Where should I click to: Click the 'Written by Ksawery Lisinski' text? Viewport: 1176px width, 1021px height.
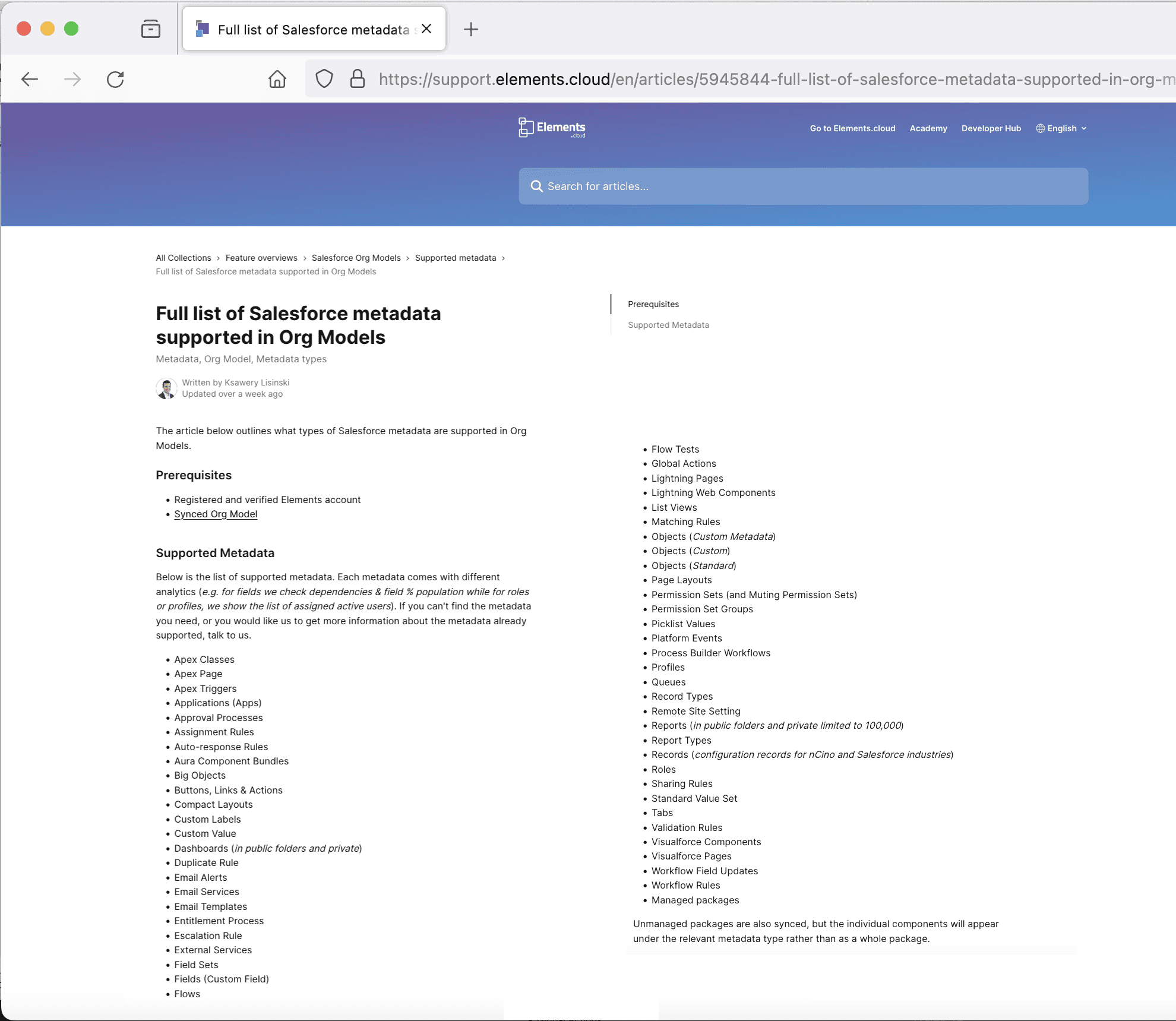point(236,383)
